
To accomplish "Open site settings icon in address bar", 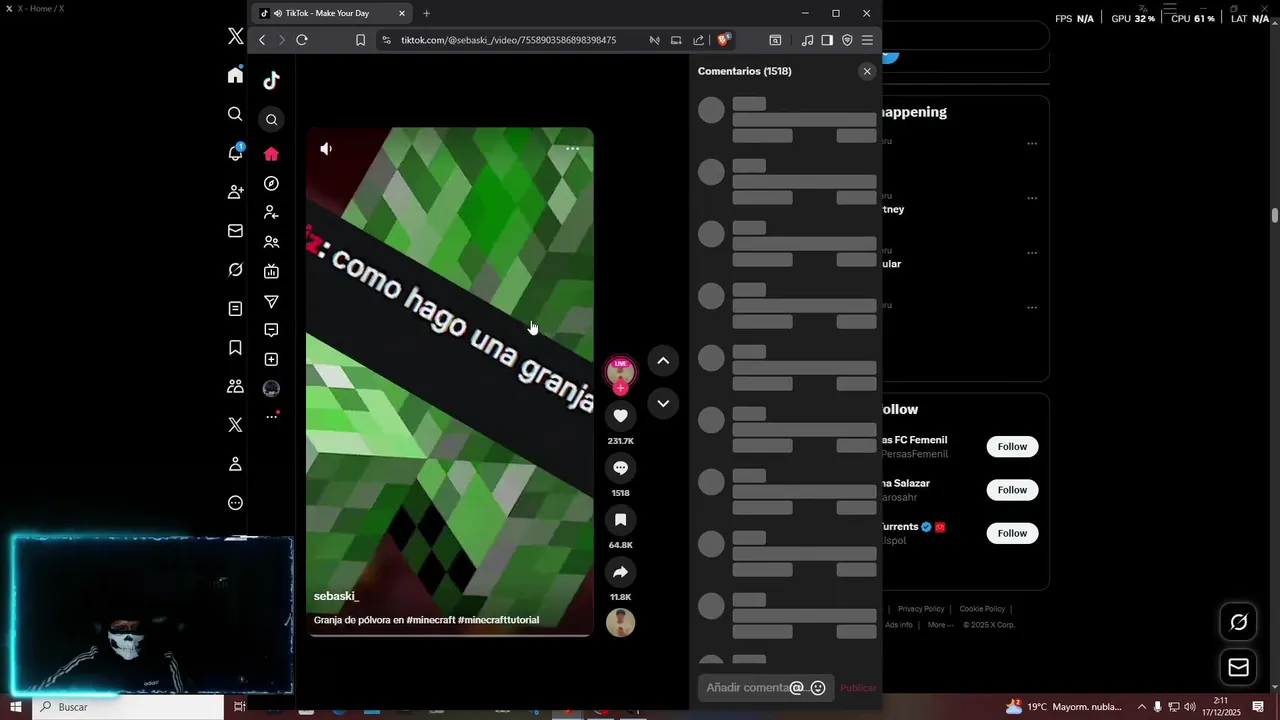I will [x=386, y=40].
